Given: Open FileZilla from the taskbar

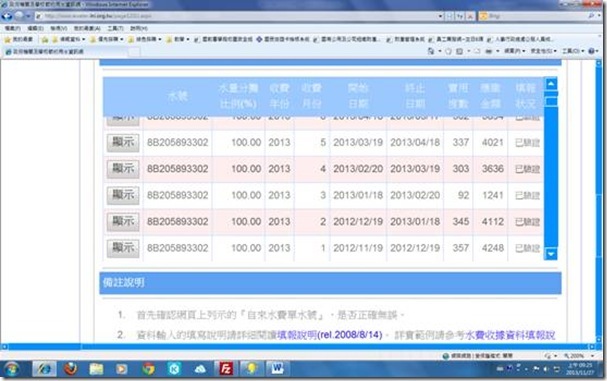Looking at the screenshot, I should 226,369.
